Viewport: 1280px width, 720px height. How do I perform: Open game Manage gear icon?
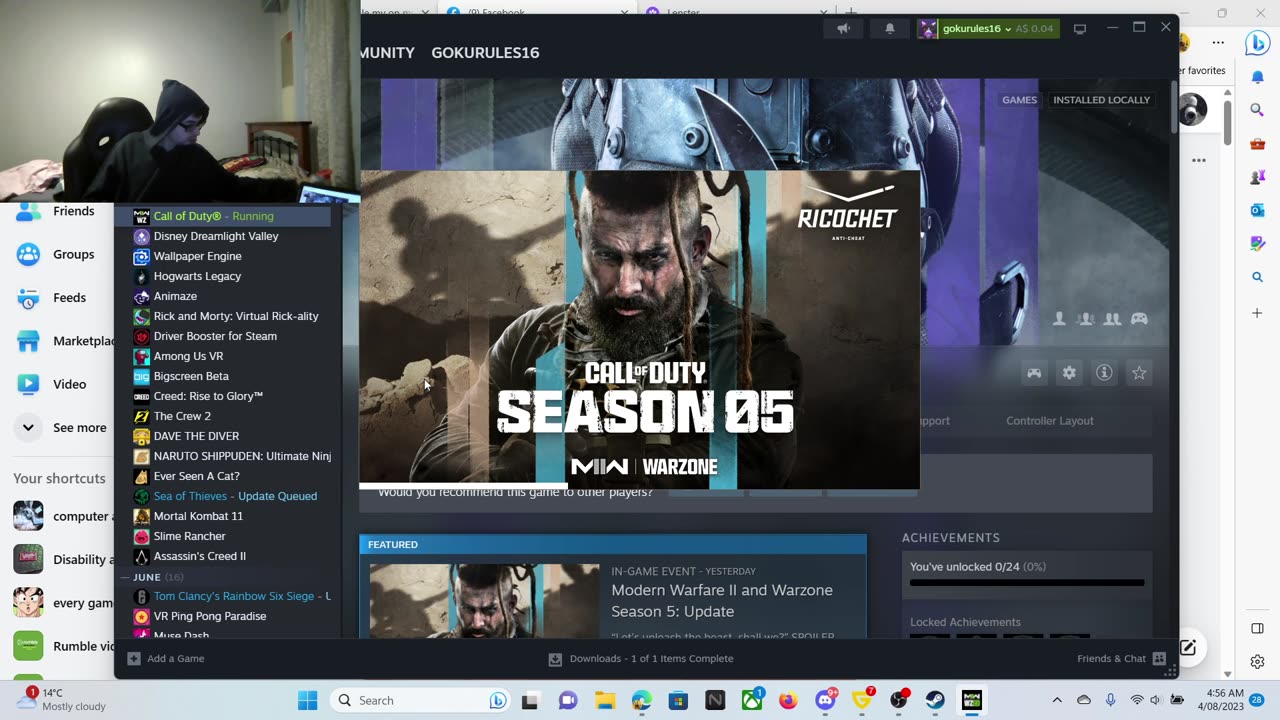click(1069, 373)
